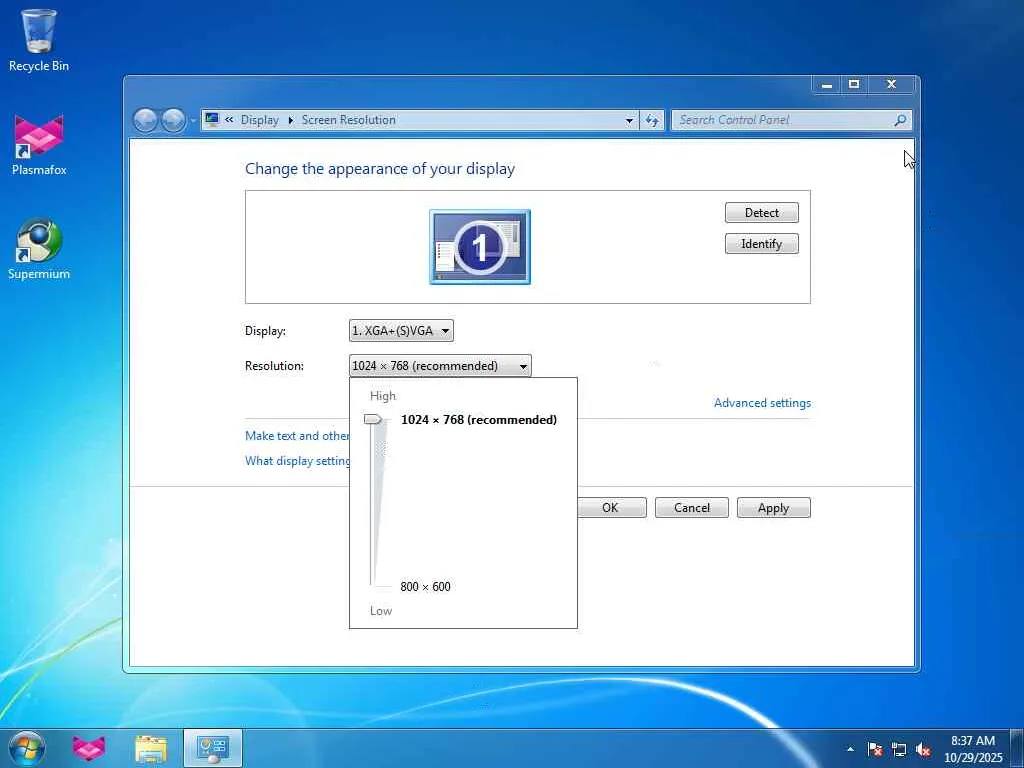Click the Control Panel taskbar button

213,748
